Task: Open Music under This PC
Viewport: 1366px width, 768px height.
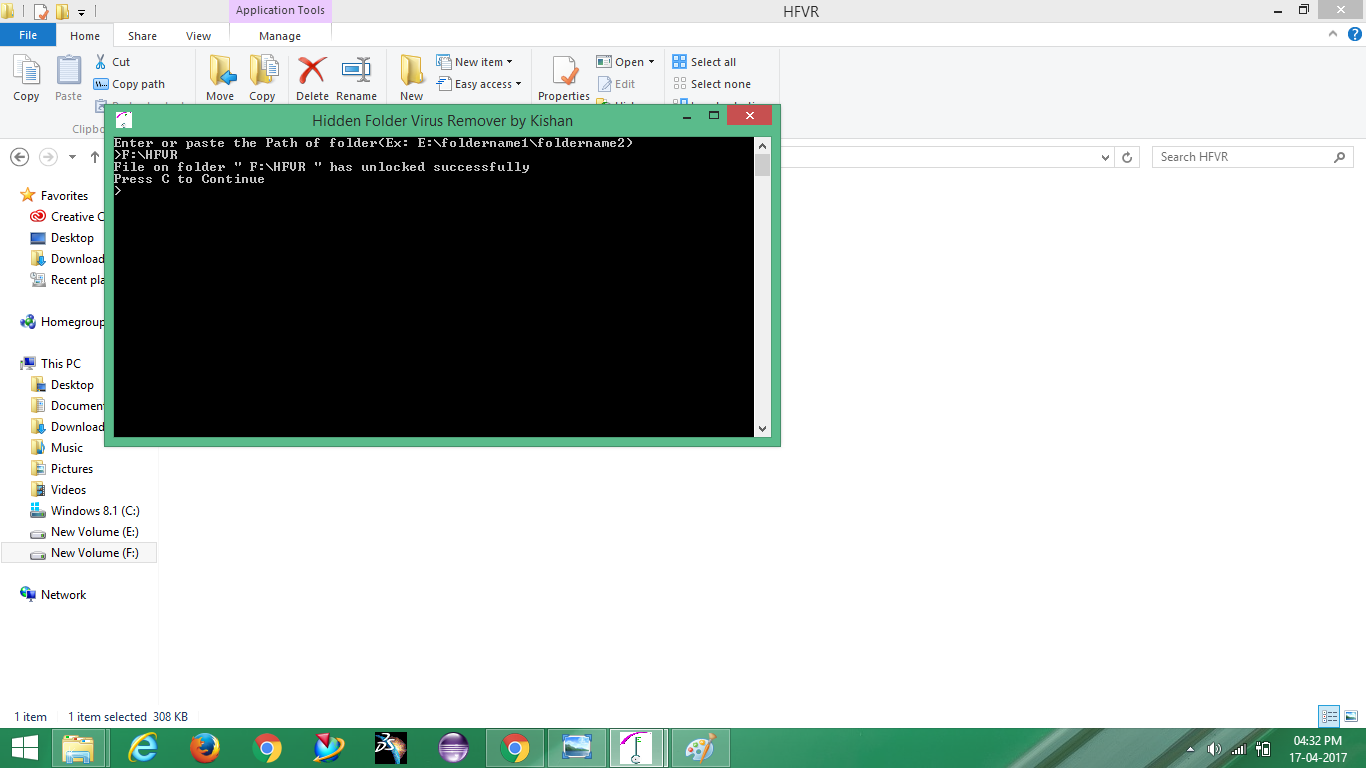Action: (x=67, y=448)
